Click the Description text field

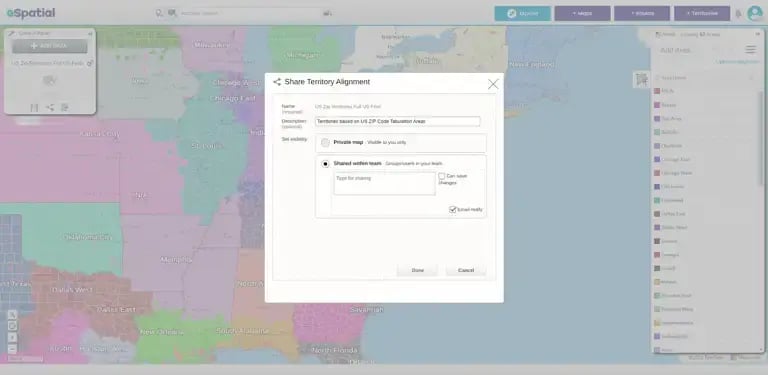click(x=397, y=121)
